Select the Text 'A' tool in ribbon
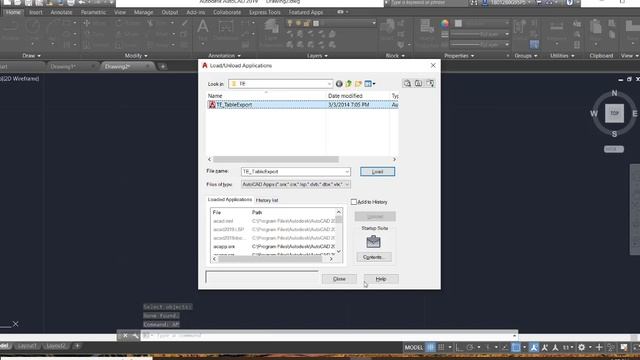The image size is (640, 360). point(202,27)
